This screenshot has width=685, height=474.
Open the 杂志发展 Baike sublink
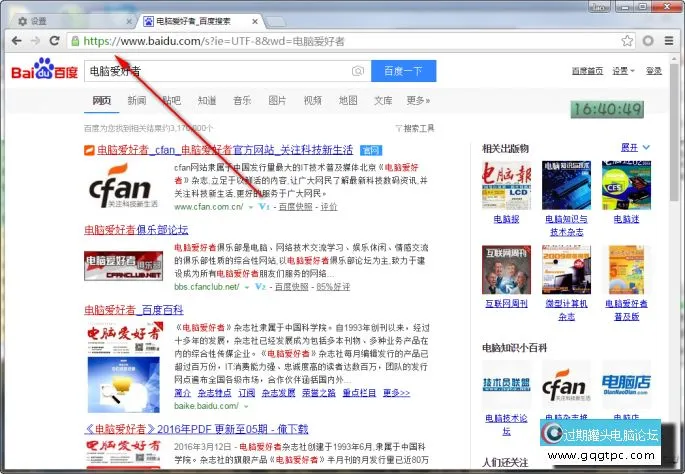[278, 393]
